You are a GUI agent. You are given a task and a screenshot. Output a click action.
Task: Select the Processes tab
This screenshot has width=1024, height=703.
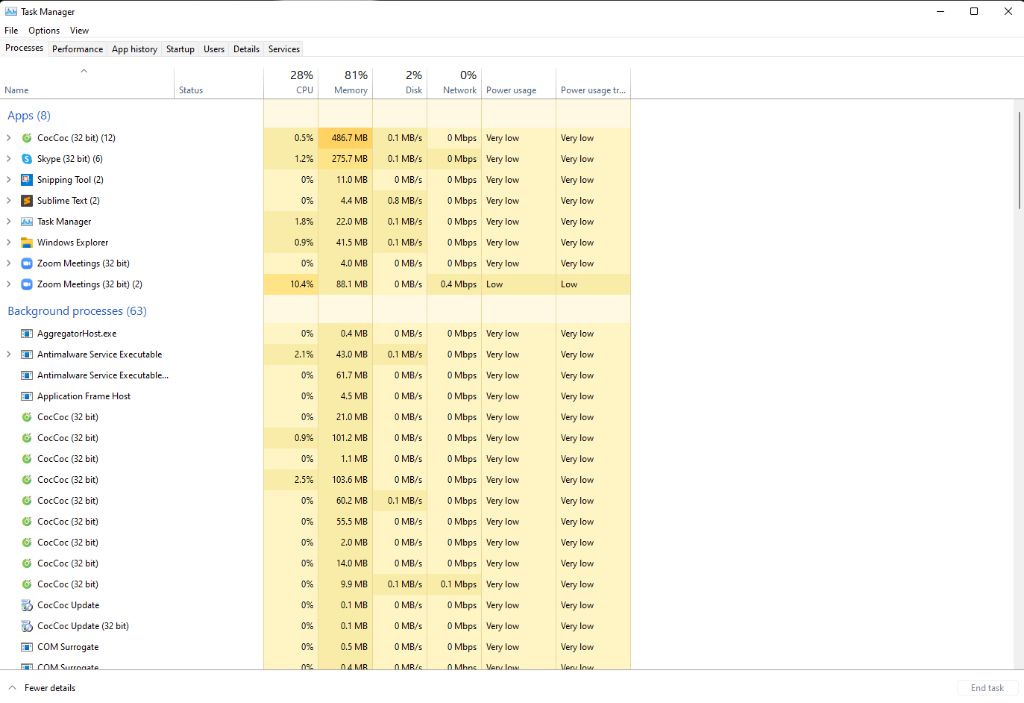24,48
